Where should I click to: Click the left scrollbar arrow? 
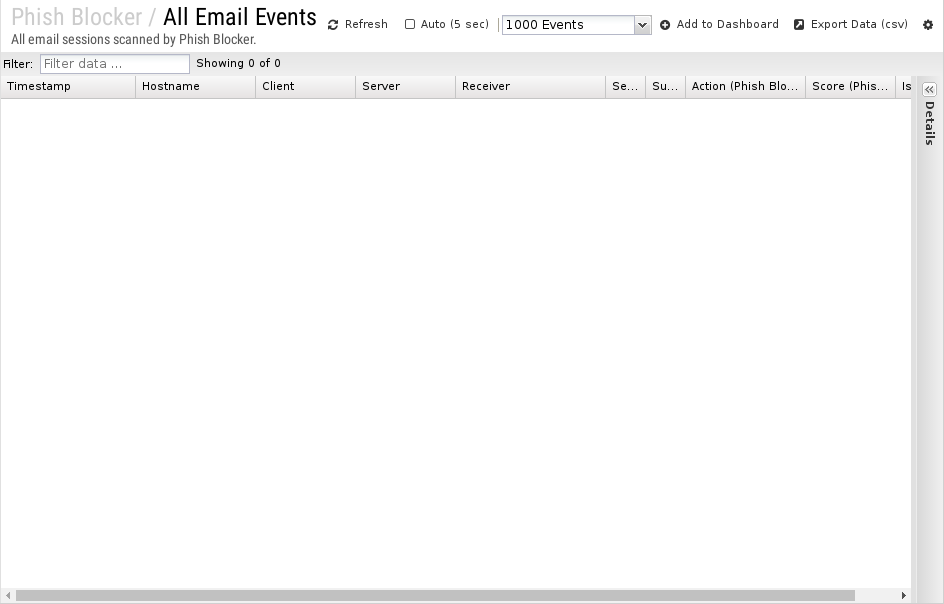7,596
